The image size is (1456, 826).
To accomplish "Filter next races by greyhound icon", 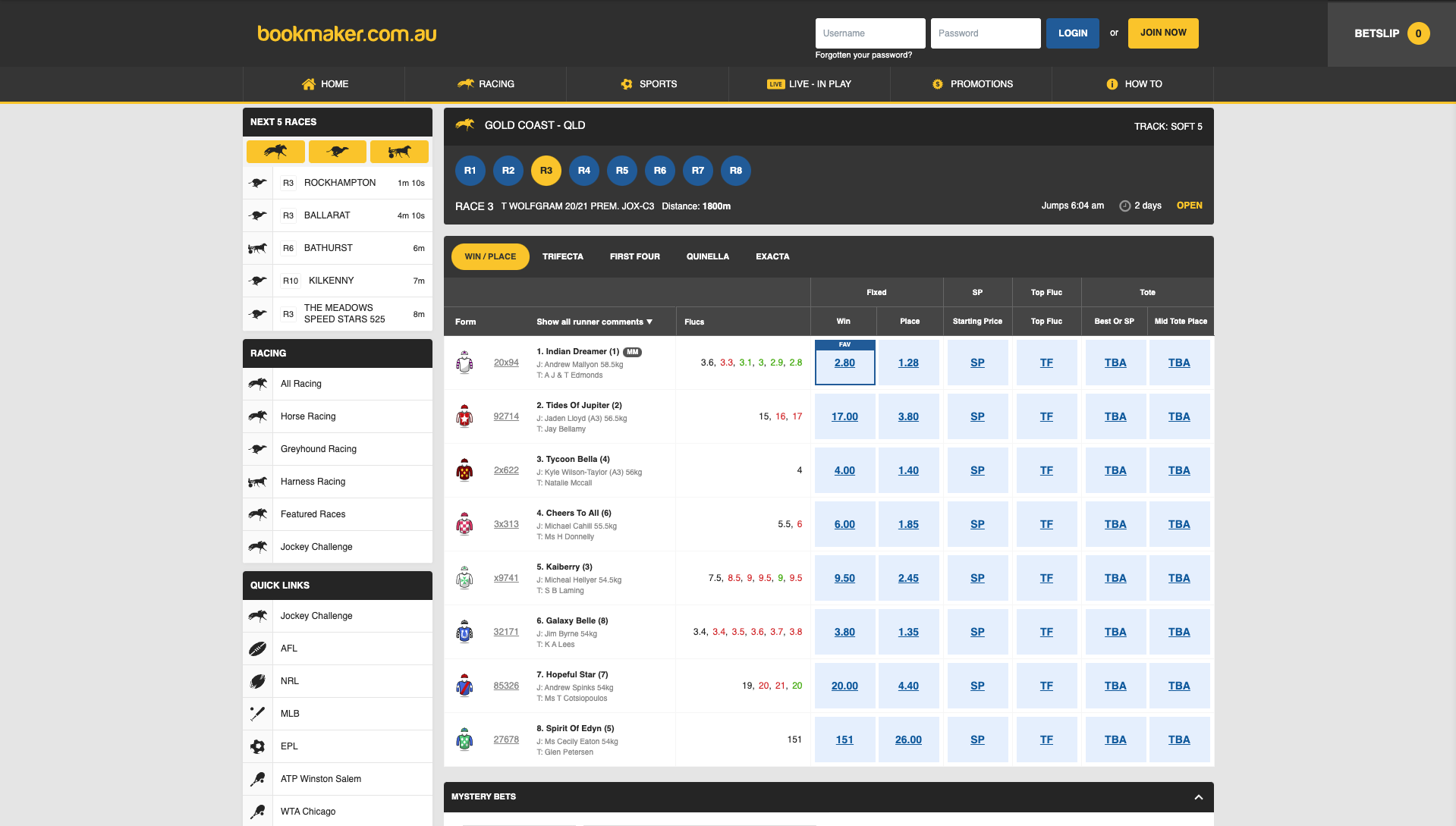I will coord(338,152).
